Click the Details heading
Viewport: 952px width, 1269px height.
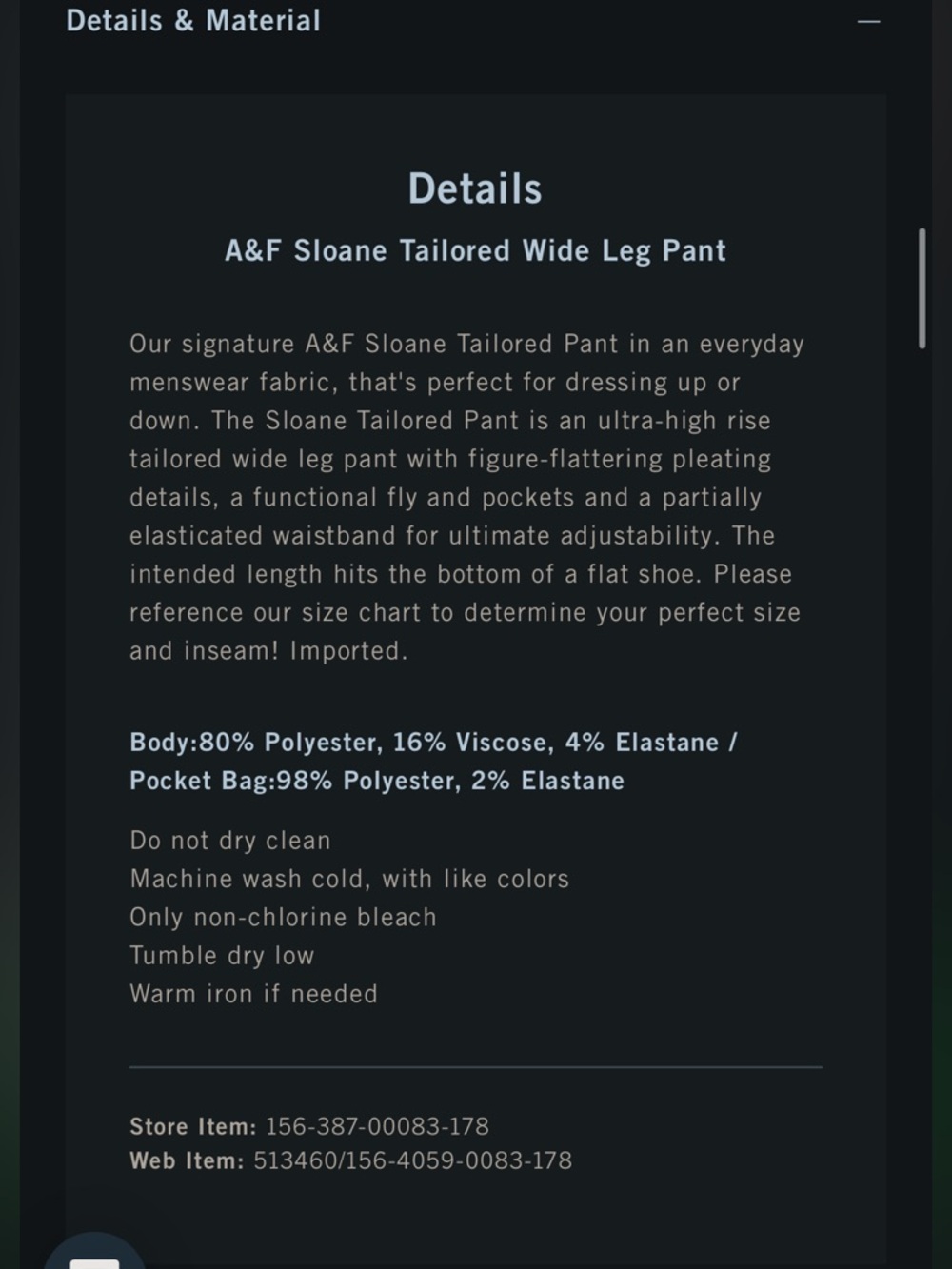coord(475,188)
